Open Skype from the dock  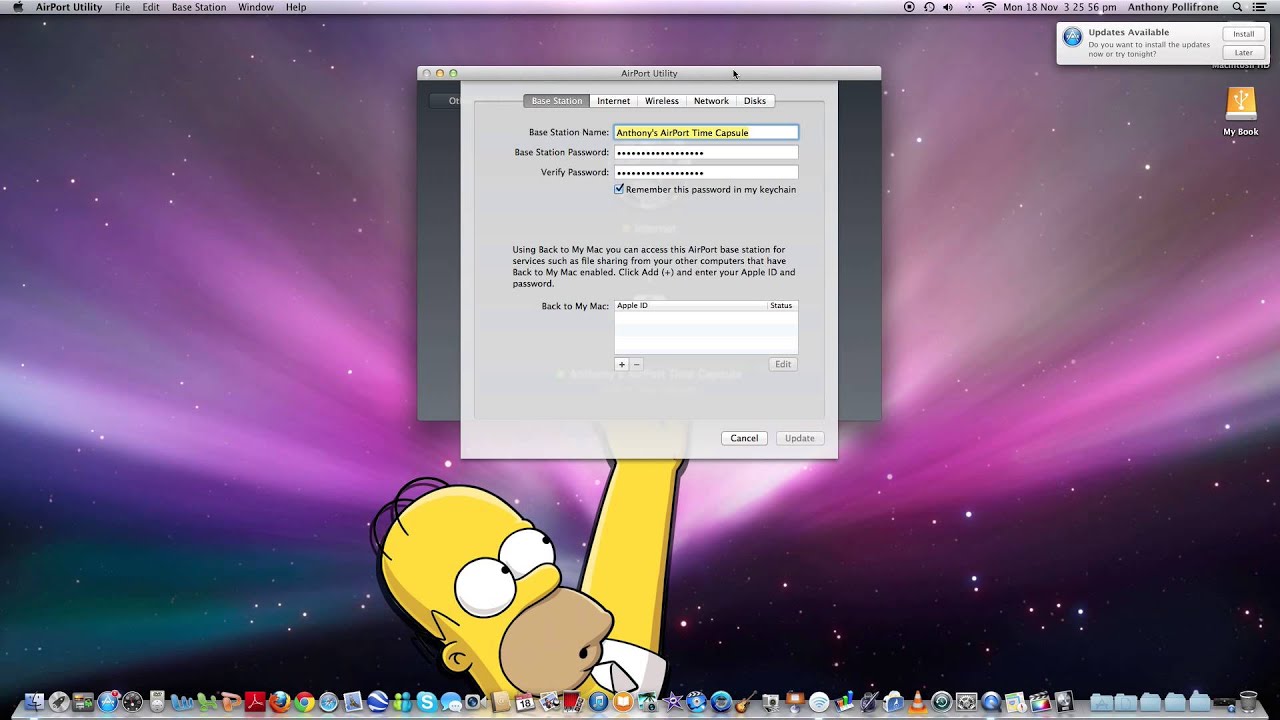coord(427,702)
